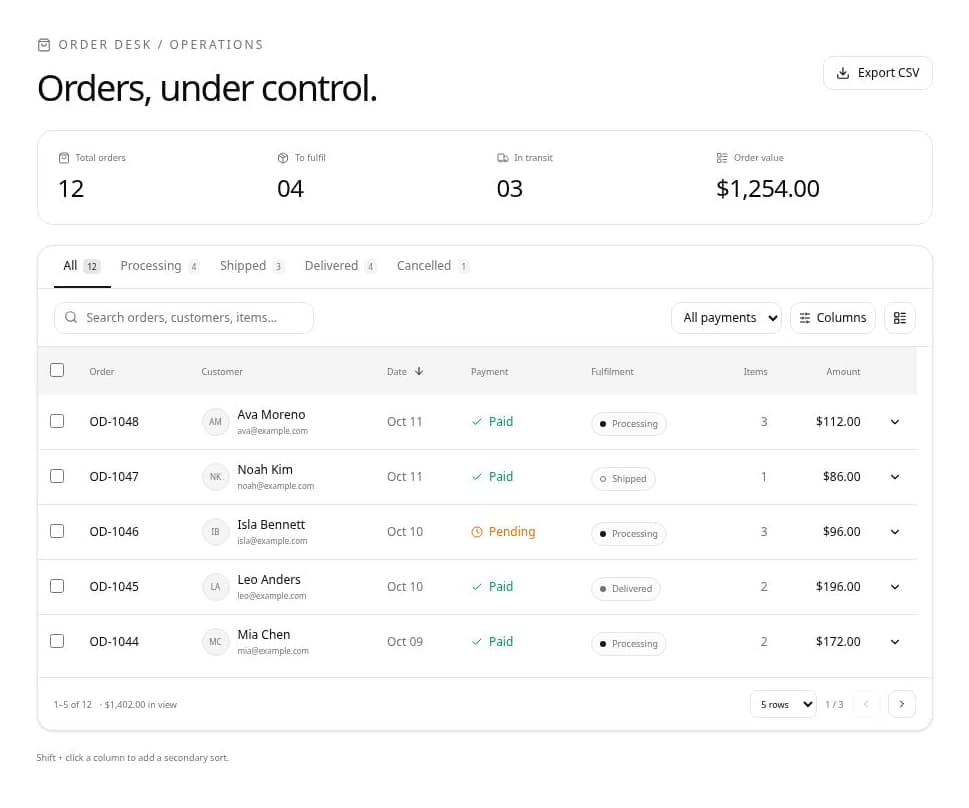The image size is (969, 808).
Task: Click the Processing status pill on OD-1048
Action: [628, 424]
